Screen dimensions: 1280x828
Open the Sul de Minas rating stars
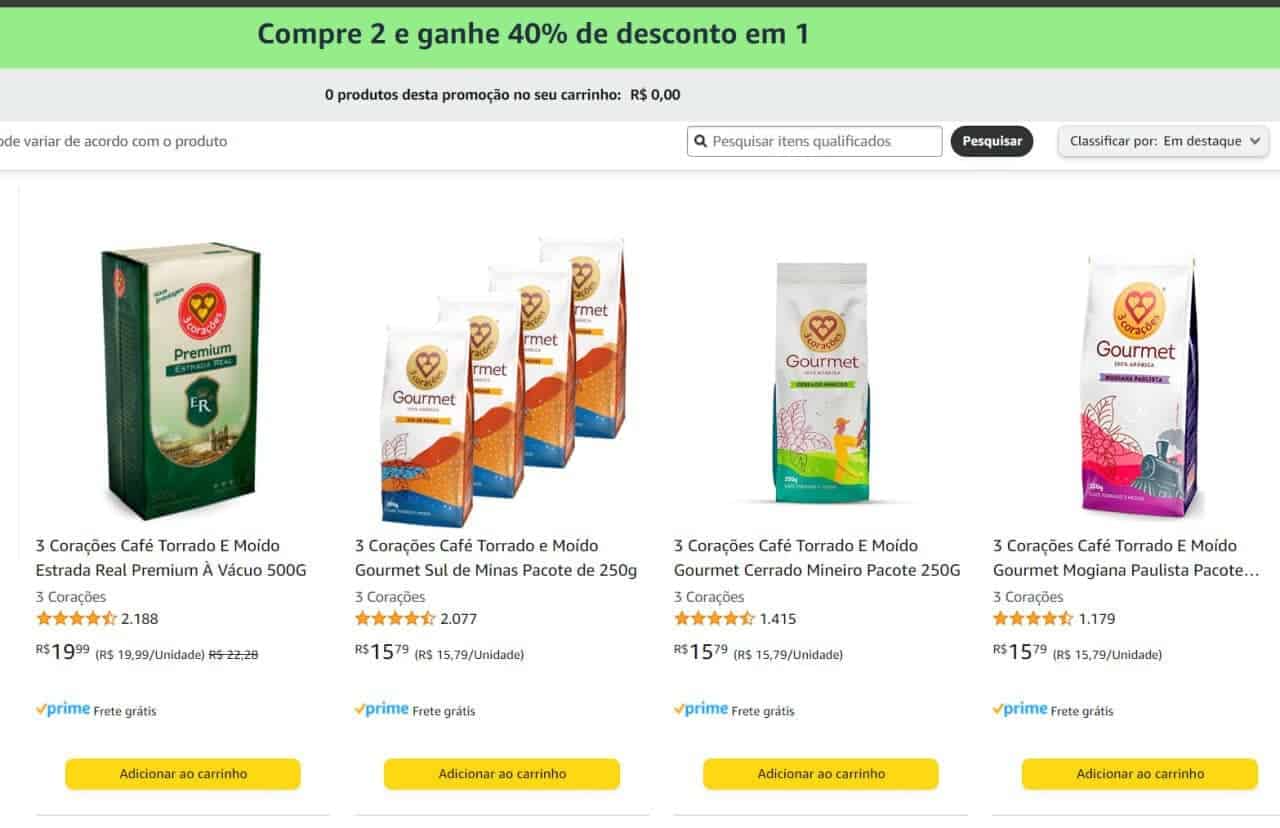tap(395, 618)
